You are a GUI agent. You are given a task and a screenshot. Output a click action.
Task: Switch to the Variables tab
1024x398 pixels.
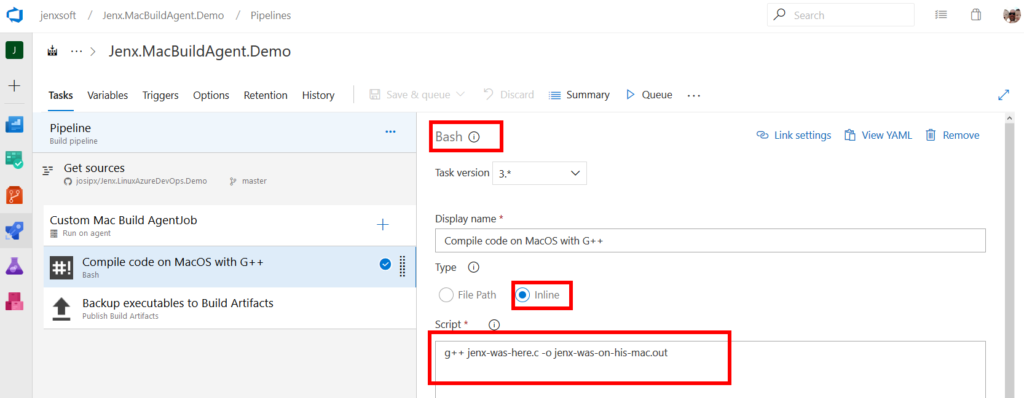click(x=108, y=95)
